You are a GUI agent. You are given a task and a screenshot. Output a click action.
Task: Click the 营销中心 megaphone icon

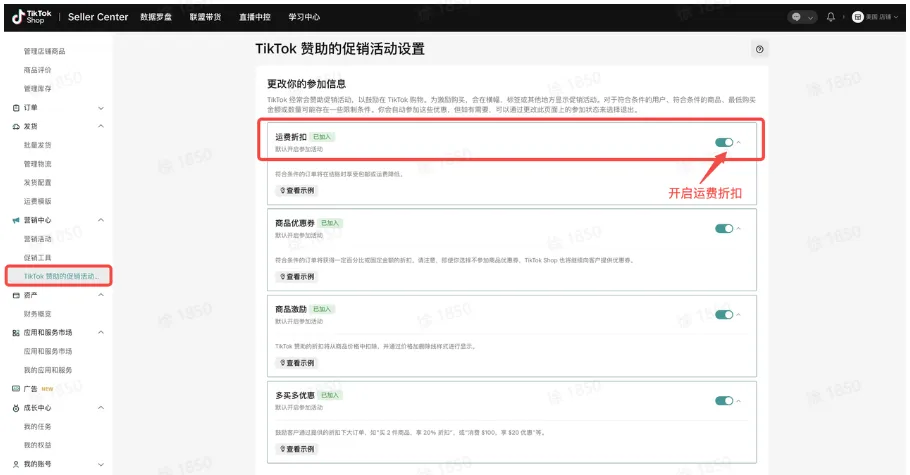pos(16,220)
